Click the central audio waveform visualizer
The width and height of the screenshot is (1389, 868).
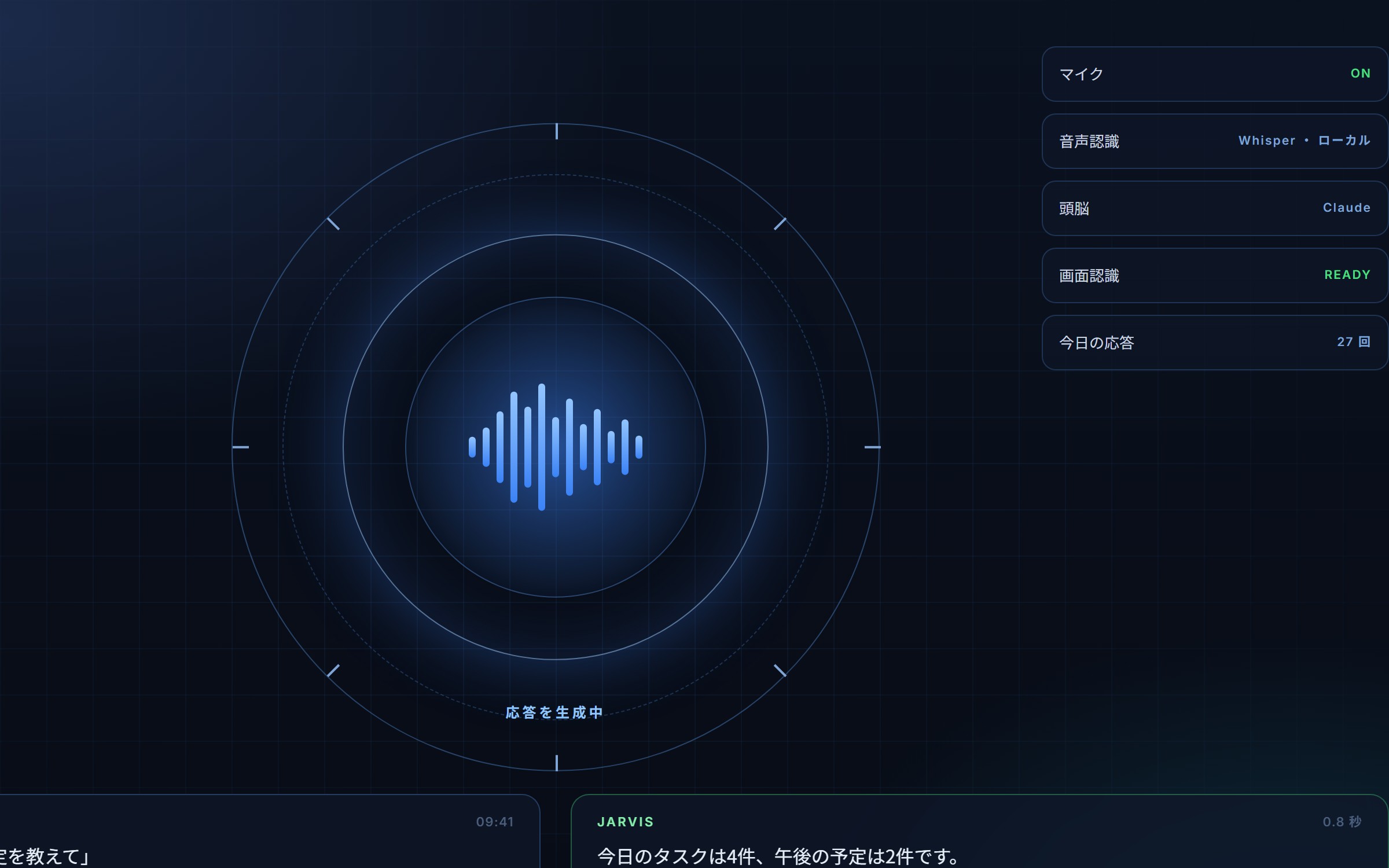coord(556,447)
